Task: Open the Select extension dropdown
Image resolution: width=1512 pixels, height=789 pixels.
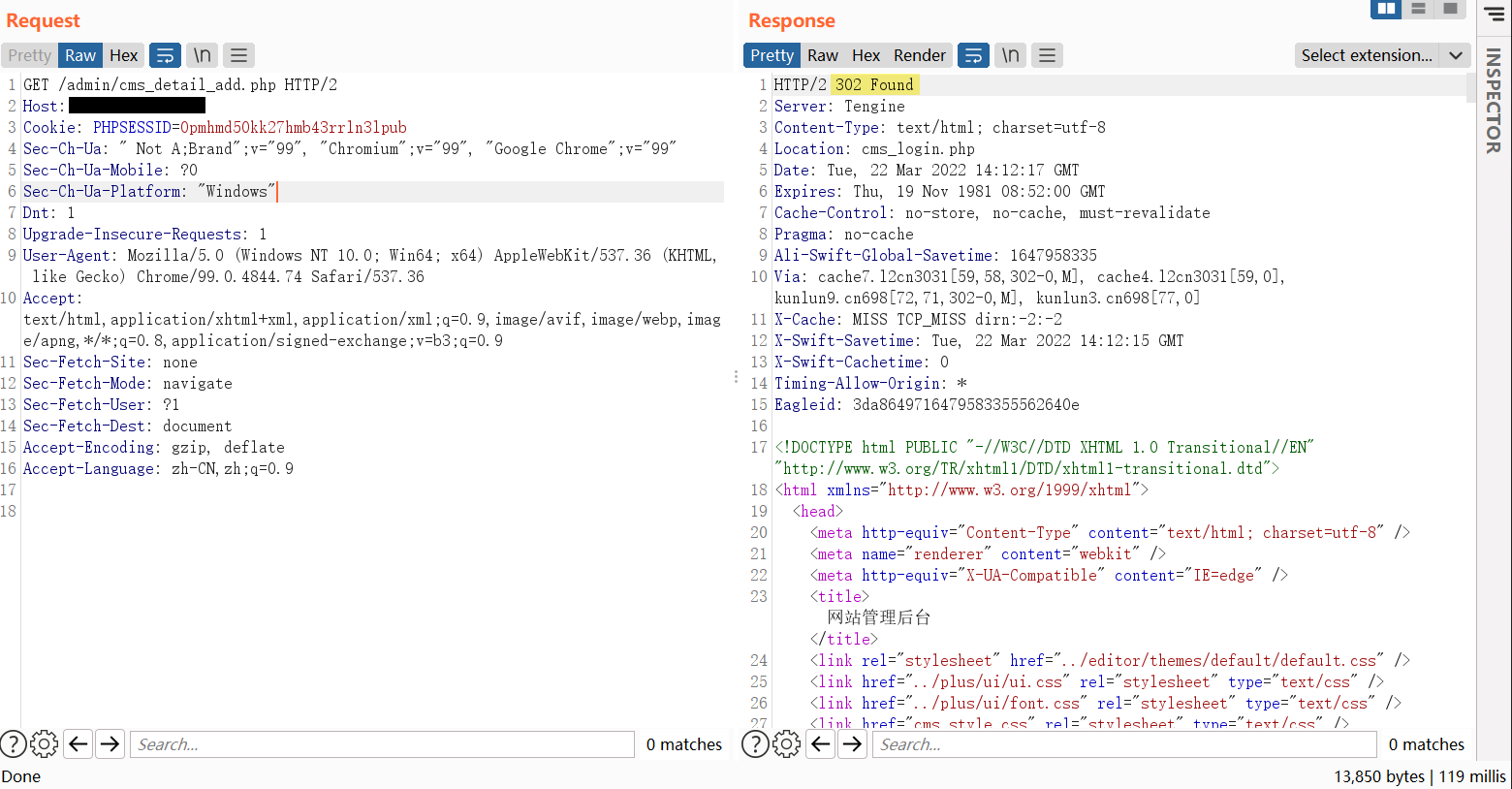Action: (x=1382, y=55)
